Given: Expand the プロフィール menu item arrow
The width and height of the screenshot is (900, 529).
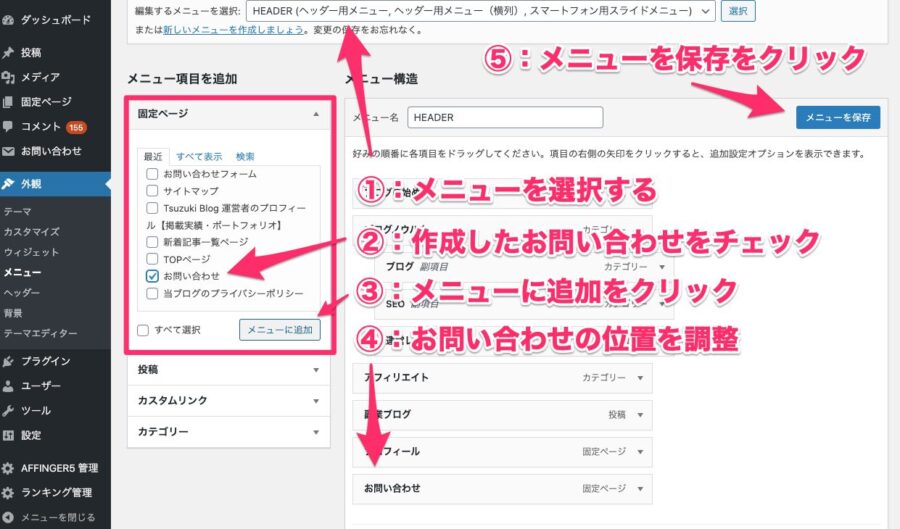Looking at the screenshot, I should (641, 452).
